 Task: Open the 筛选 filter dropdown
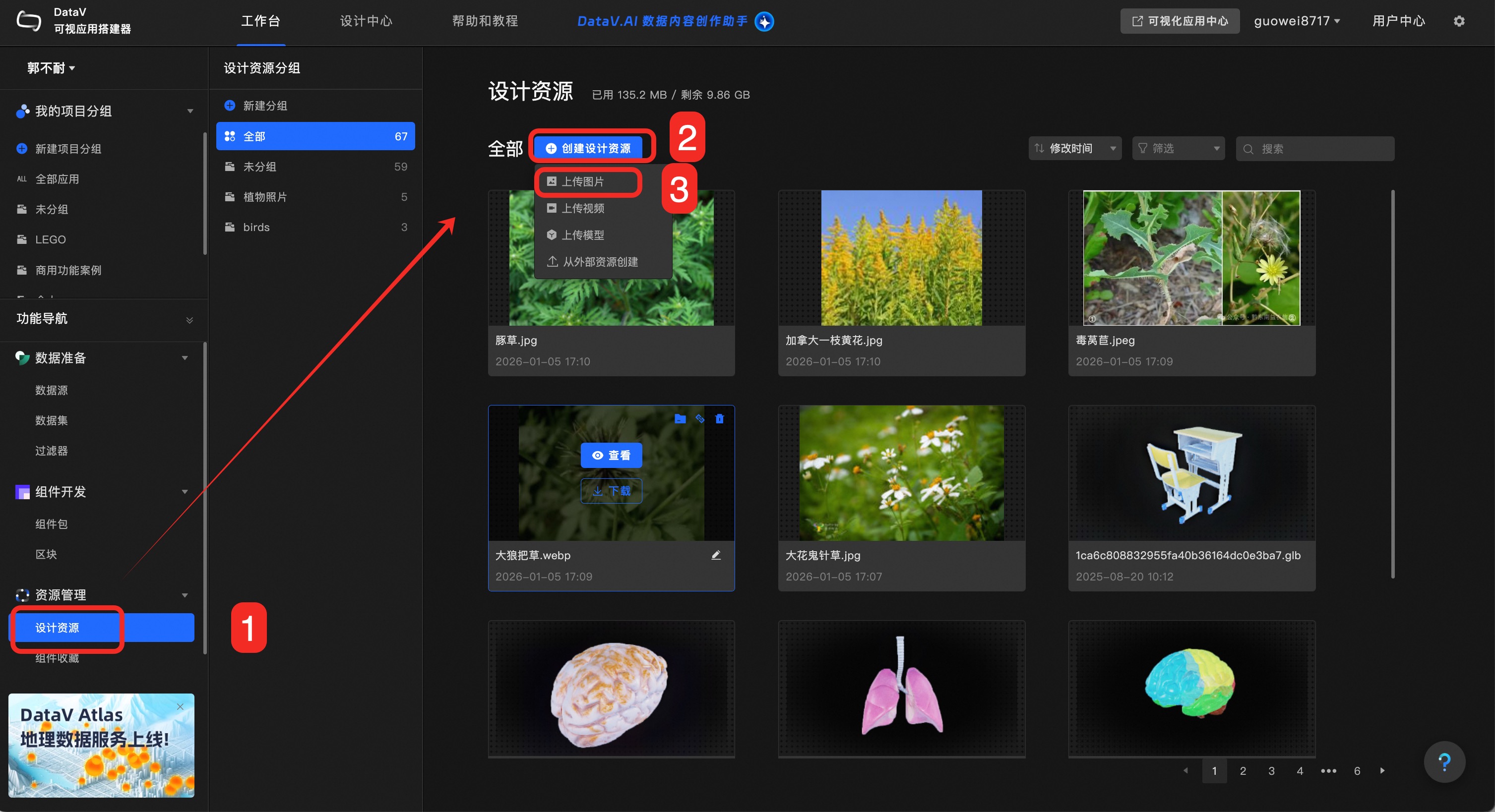tap(1178, 149)
